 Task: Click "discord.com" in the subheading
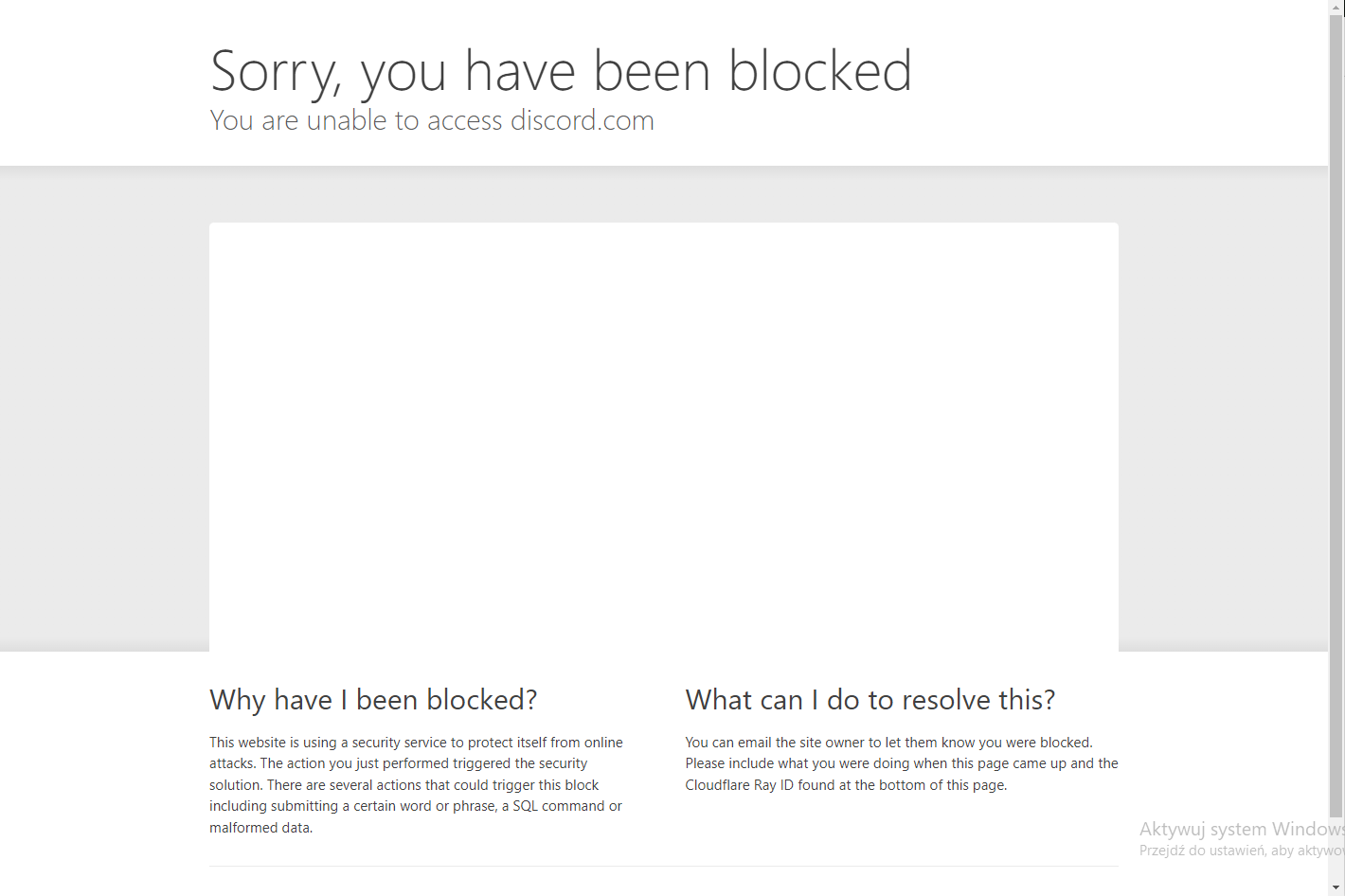(582, 121)
